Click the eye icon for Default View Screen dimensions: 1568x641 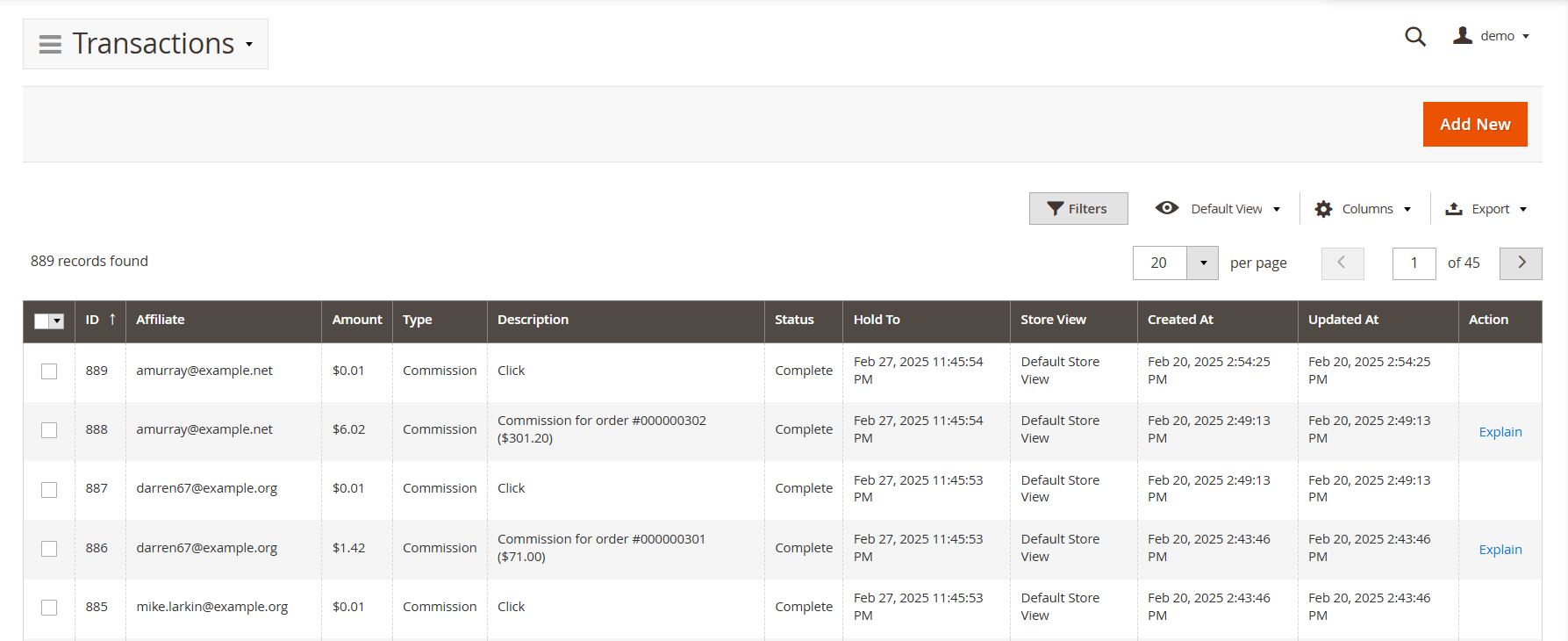(1166, 208)
